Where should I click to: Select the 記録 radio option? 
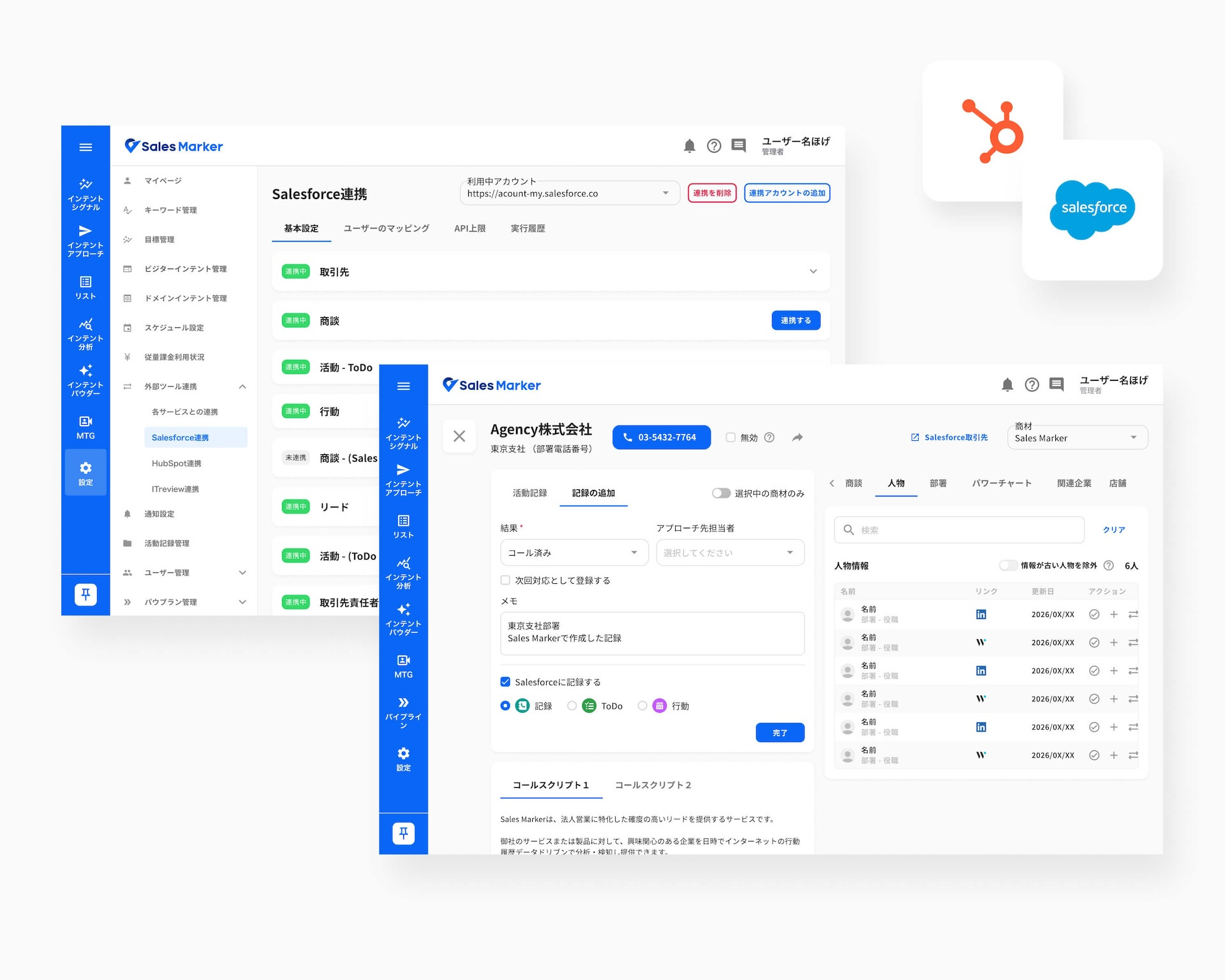pyautogui.click(x=505, y=706)
